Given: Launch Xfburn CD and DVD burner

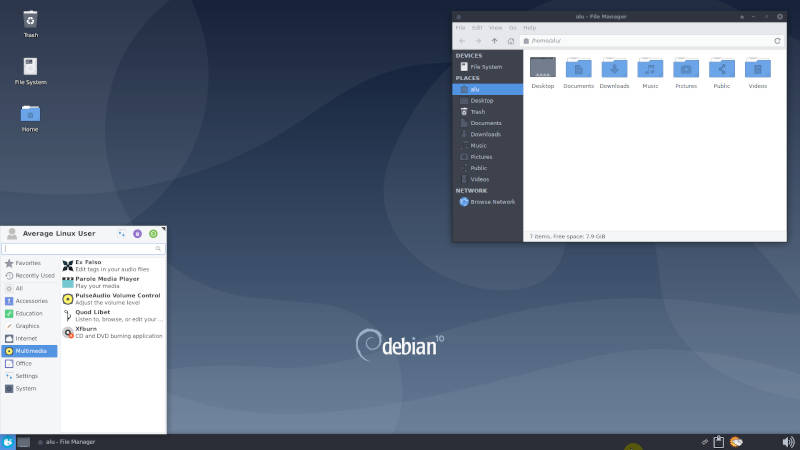Looking at the screenshot, I should [113, 332].
